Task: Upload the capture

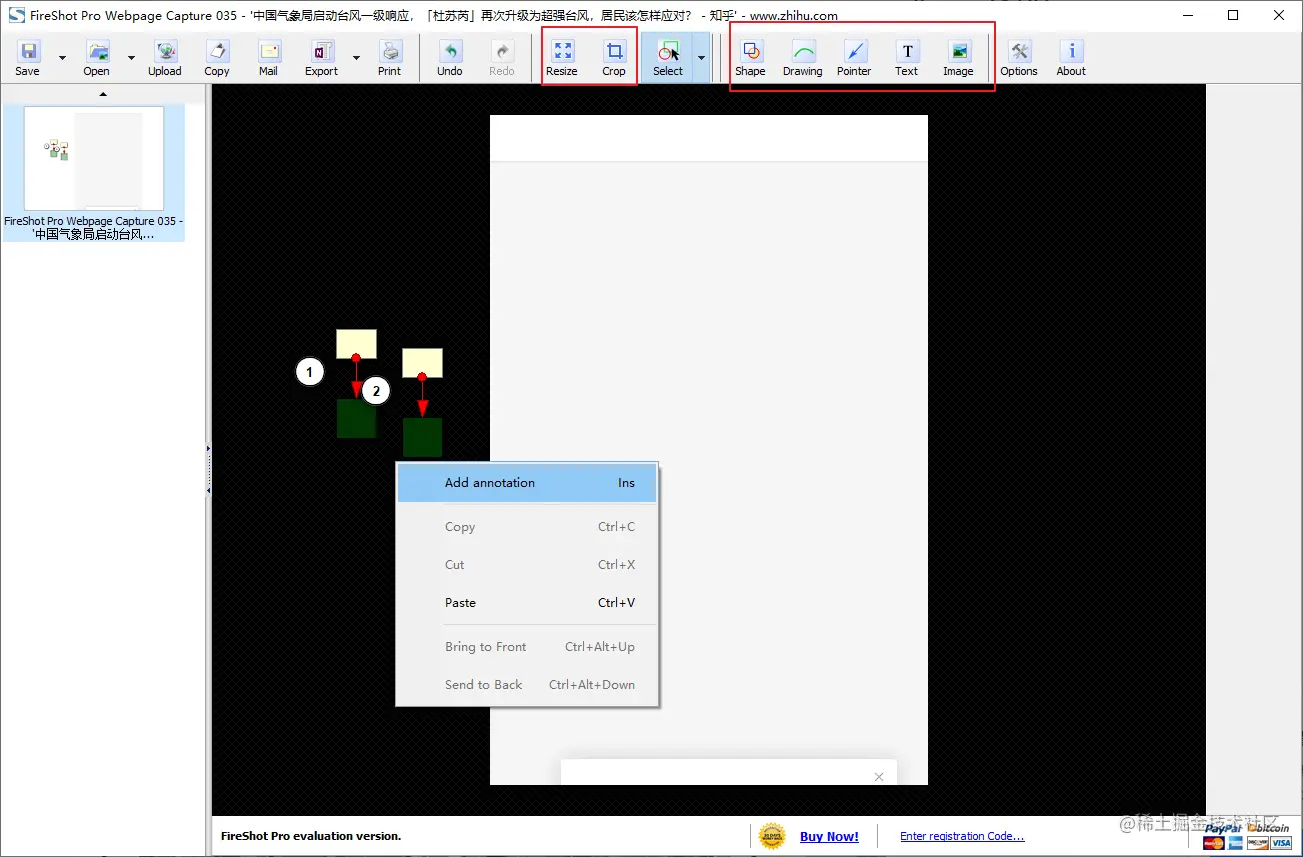Action: pyautogui.click(x=164, y=57)
